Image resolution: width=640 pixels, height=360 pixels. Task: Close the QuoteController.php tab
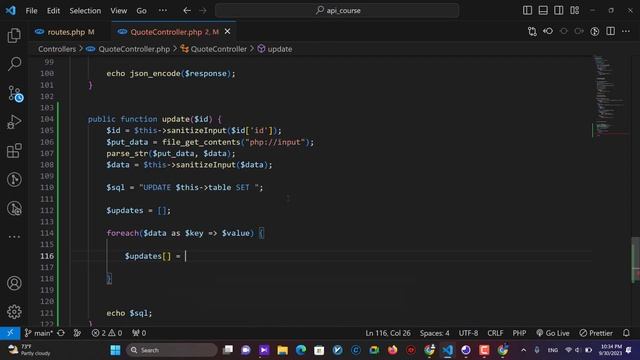coord(227,31)
